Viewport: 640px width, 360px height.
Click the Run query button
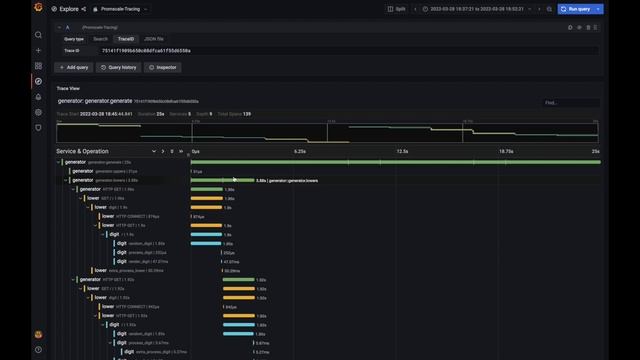pos(576,9)
